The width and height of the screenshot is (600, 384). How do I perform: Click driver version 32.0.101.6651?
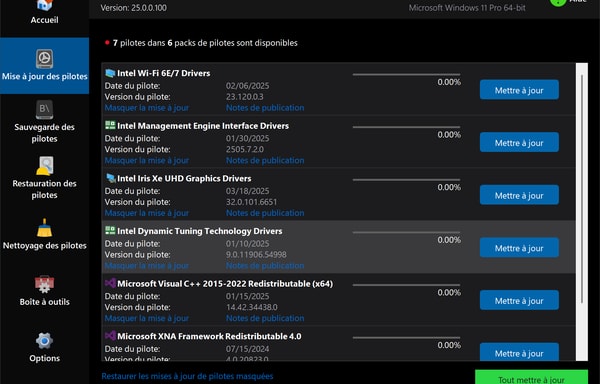(251, 202)
